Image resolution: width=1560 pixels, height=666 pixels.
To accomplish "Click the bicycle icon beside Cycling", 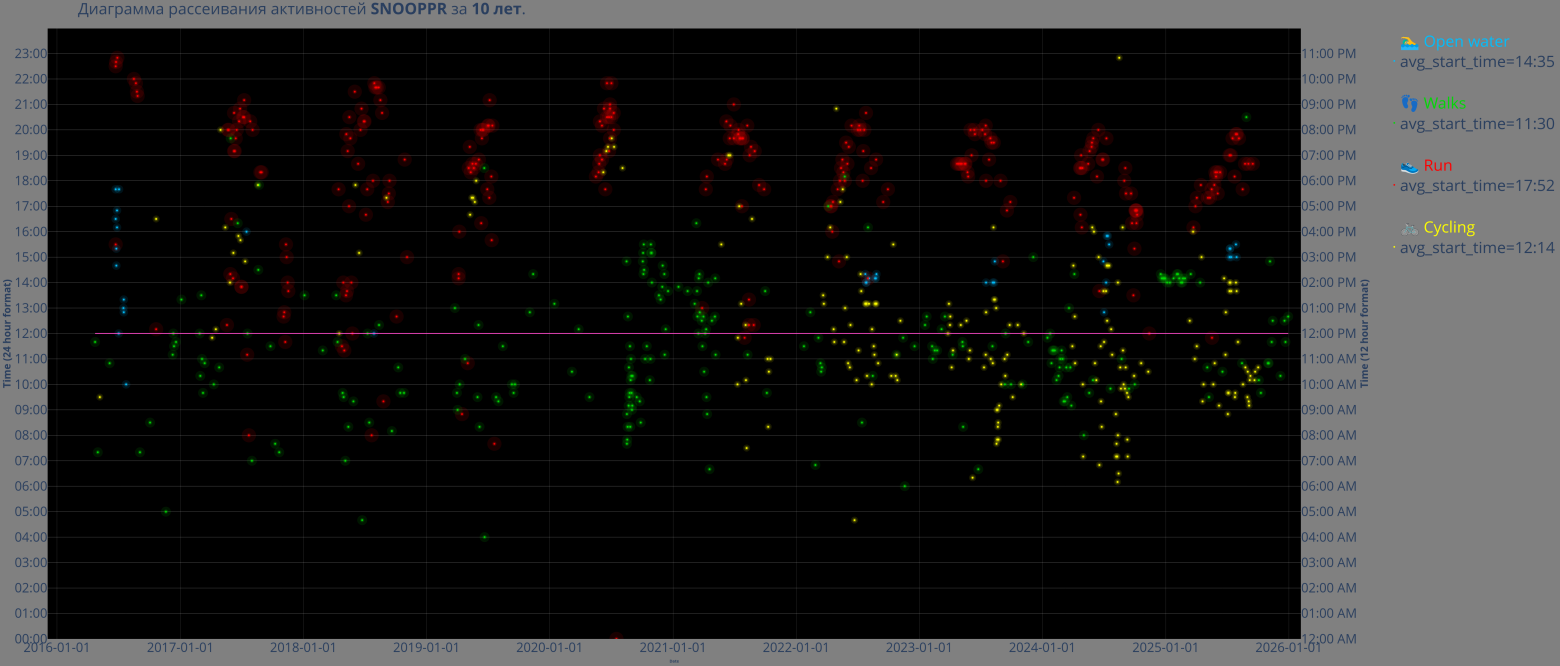I will coord(1409,228).
